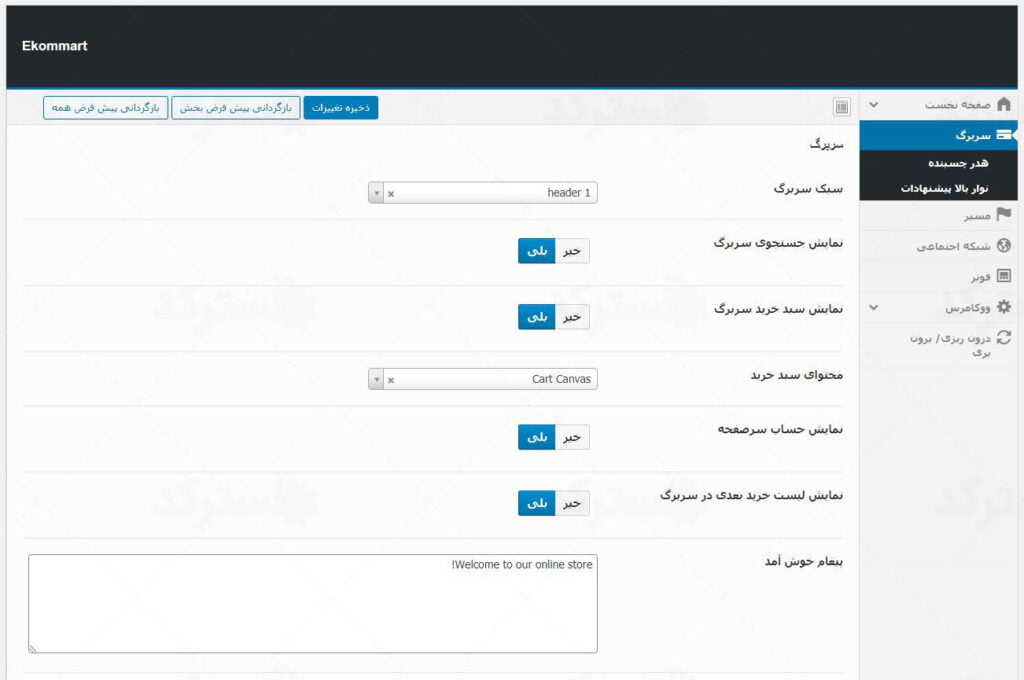Open the سبک سربرگ dropdown arrow
This screenshot has width=1024, height=680.
[376, 193]
